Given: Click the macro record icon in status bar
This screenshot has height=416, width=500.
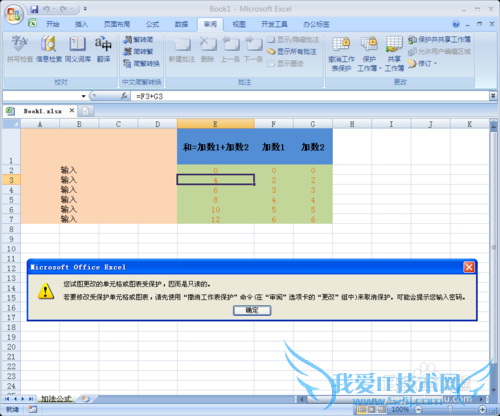Looking at the screenshot, I should [x=32, y=409].
